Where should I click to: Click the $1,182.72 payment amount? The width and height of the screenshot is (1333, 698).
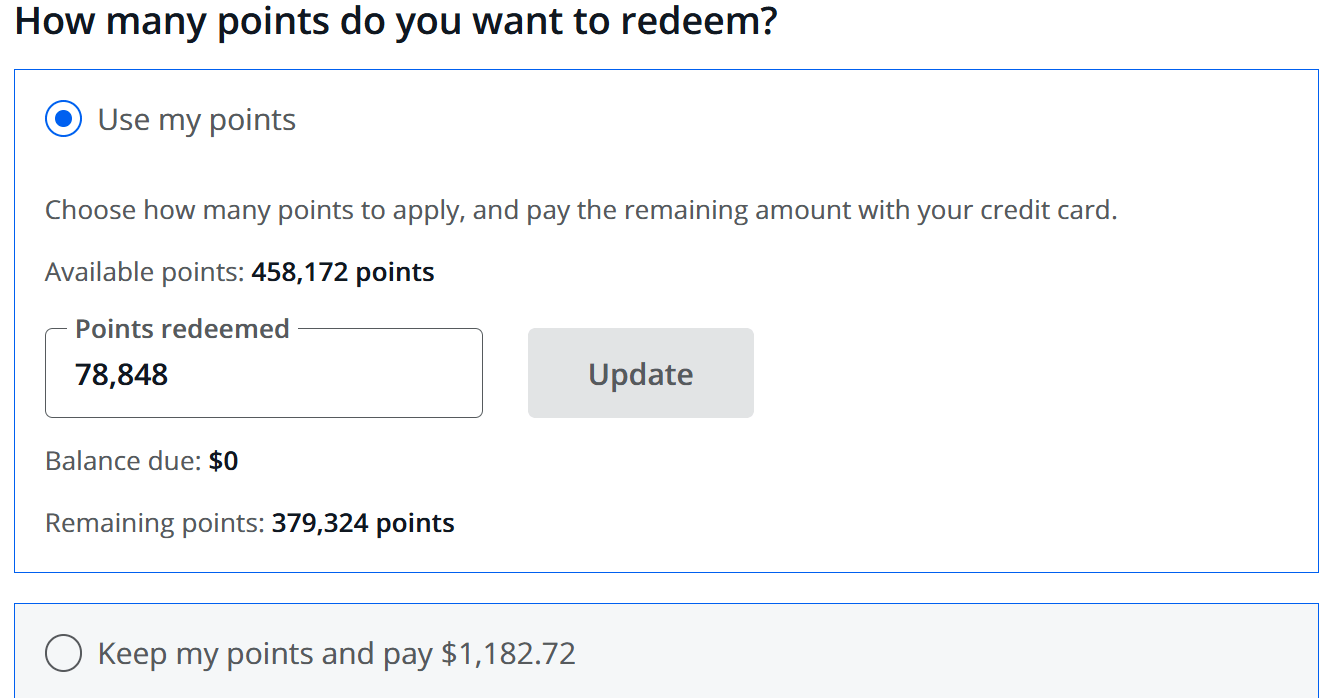[x=509, y=654]
